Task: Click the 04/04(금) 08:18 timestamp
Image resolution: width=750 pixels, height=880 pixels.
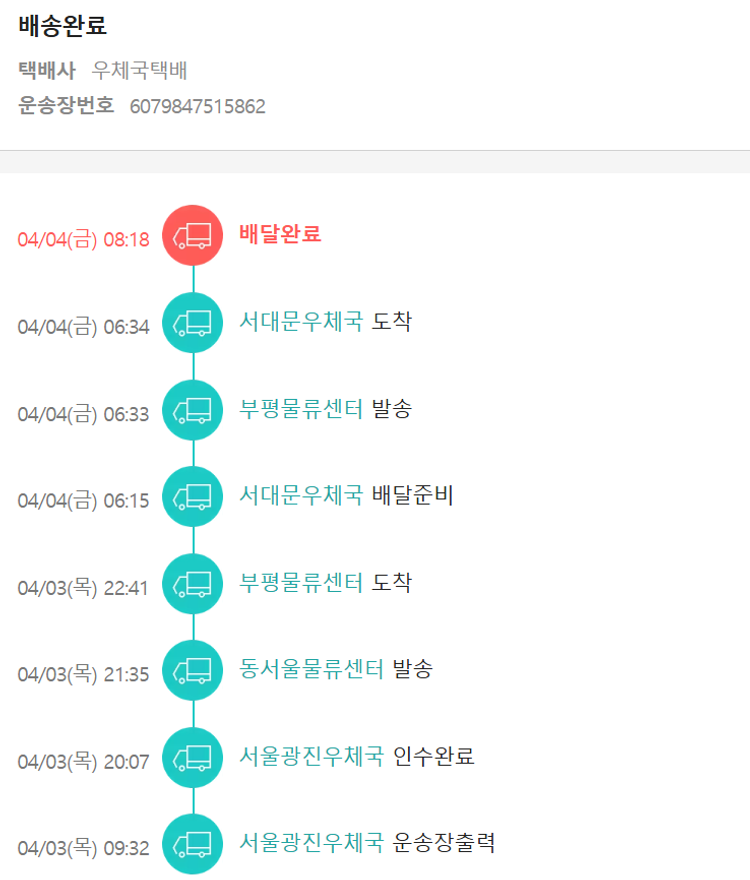Action: (x=83, y=240)
